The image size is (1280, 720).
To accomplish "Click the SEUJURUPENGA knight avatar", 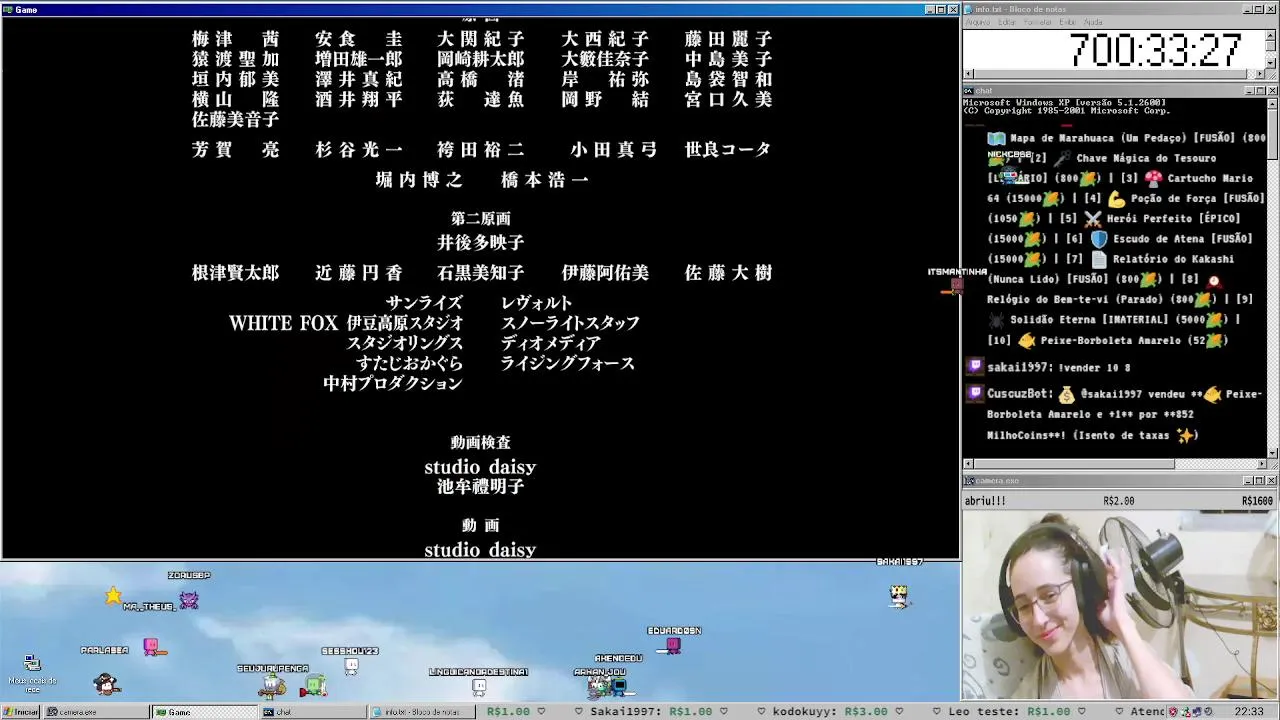I will click(271, 686).
